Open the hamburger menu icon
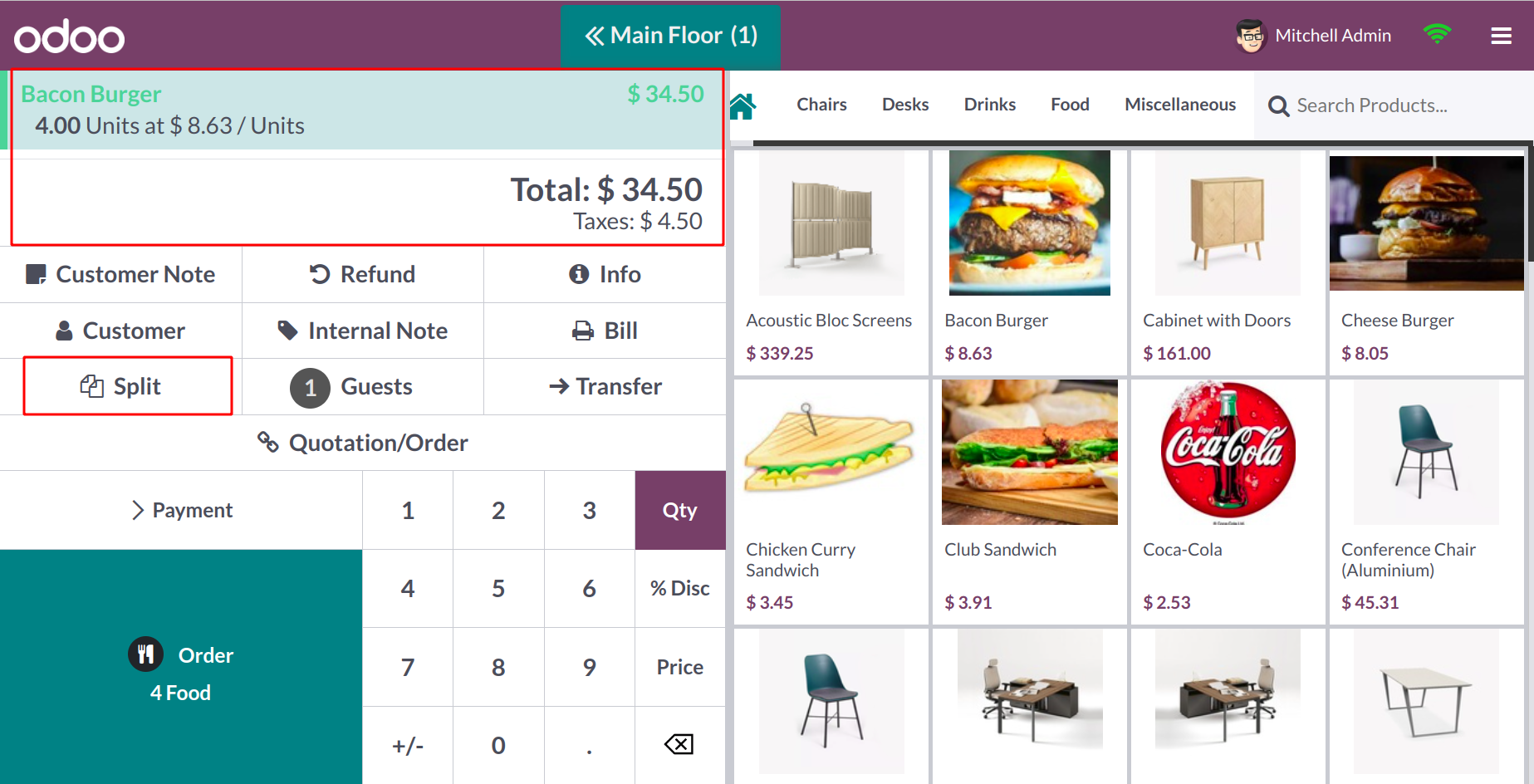The width and height of the screenshot is (1534, 784). pos(1501,36)
